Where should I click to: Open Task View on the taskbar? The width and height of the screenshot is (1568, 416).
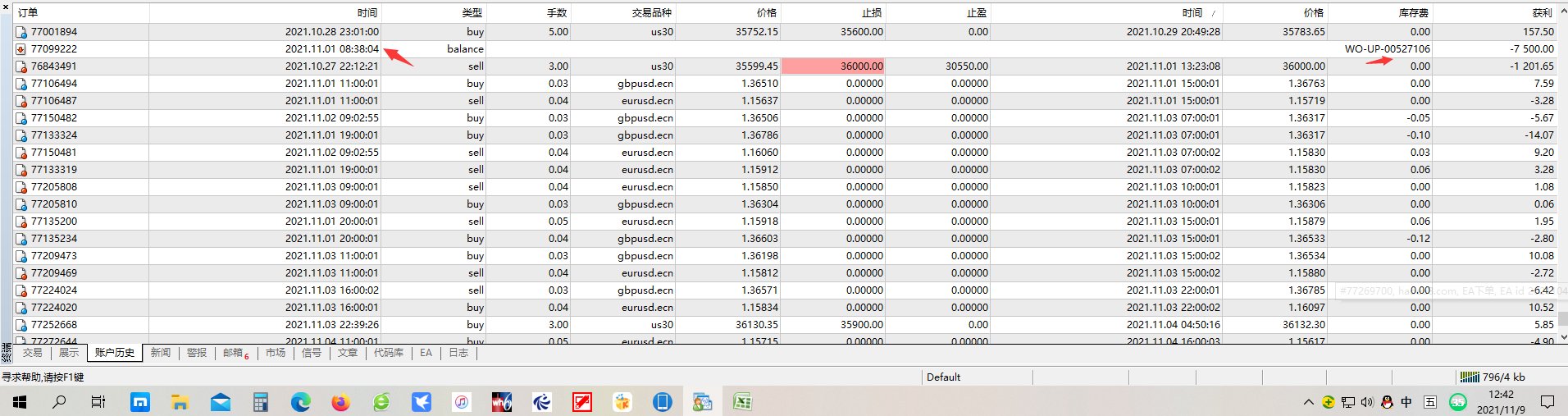(x=98, y=402)
